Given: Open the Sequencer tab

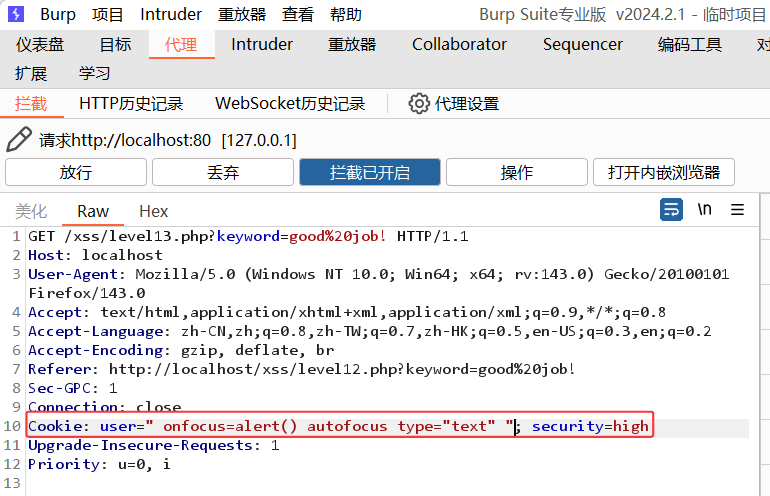Looking at the screenshot, I should point(582,44).
